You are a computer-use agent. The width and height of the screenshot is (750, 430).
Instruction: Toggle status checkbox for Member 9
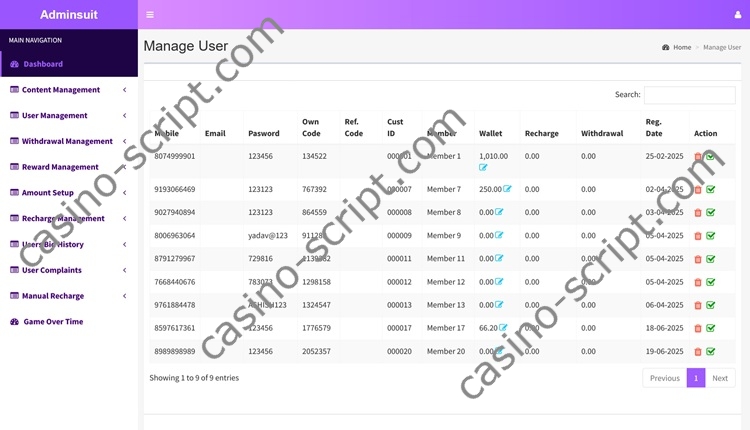(x=711, y=236)
